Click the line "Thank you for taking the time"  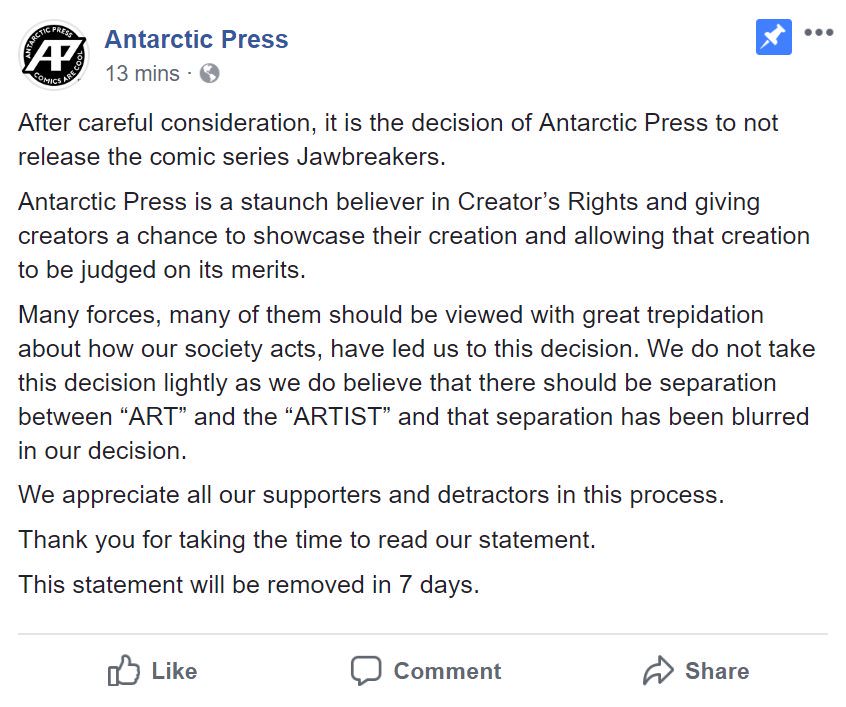[x=307, y=540]
